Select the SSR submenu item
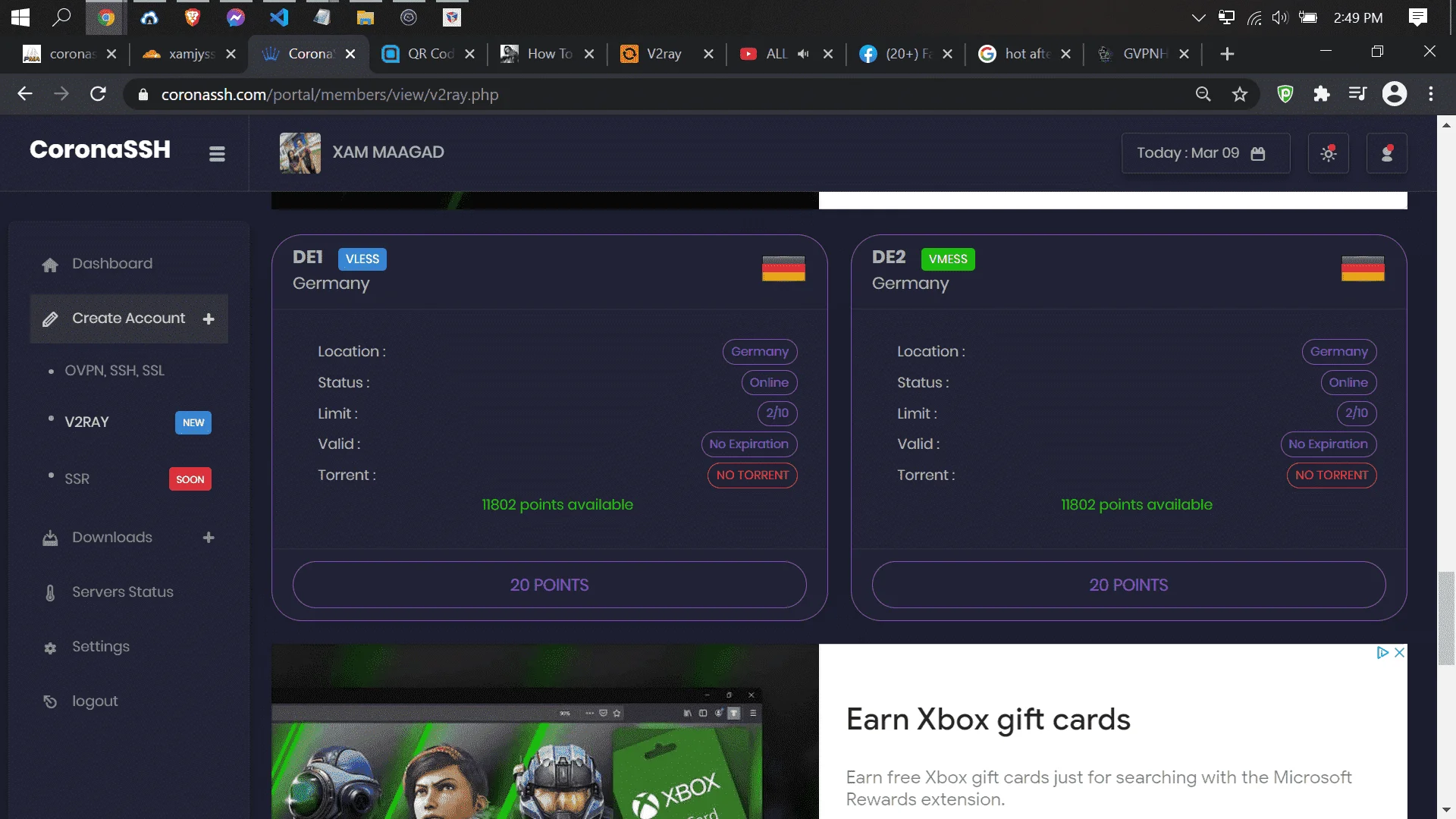 [77, 479]
